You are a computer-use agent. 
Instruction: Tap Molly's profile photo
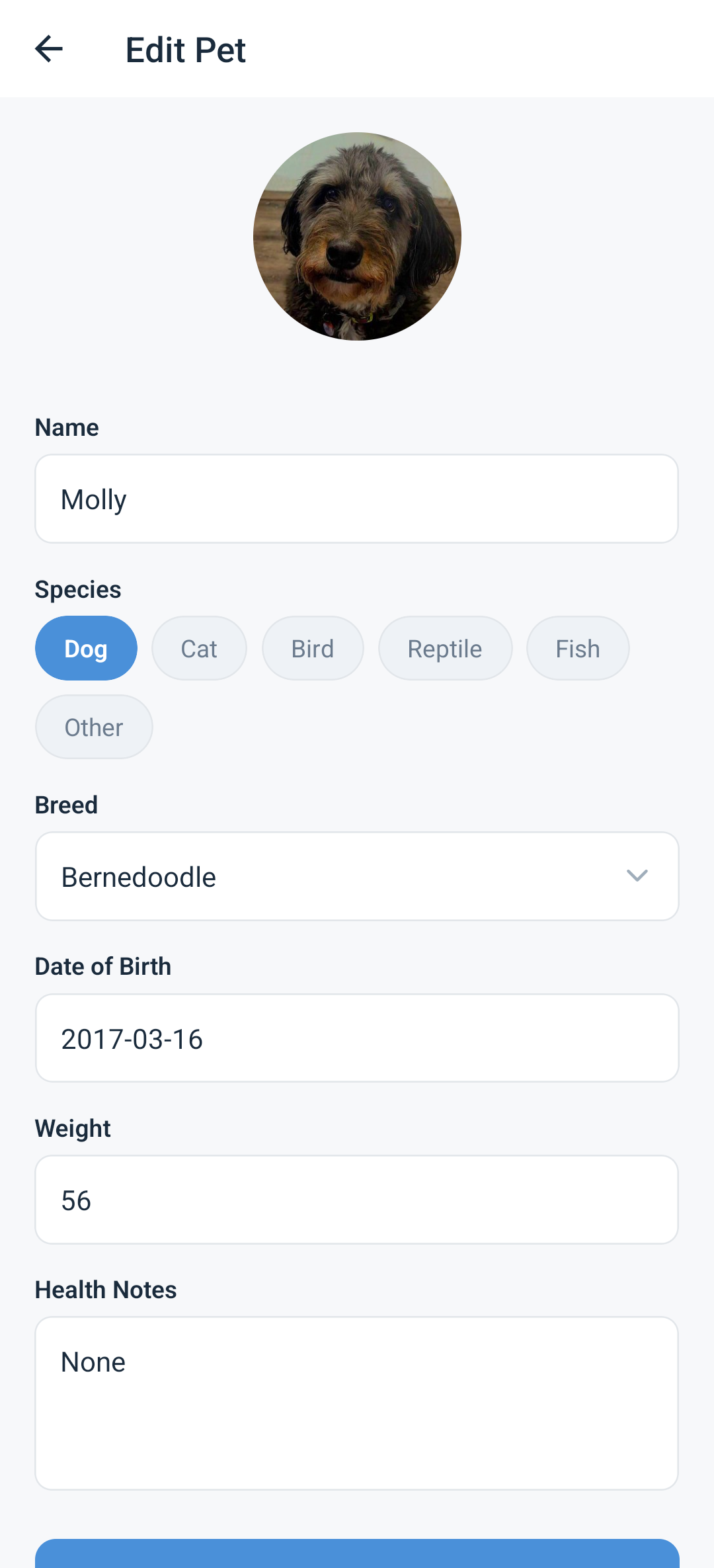[x=356, y=237]
